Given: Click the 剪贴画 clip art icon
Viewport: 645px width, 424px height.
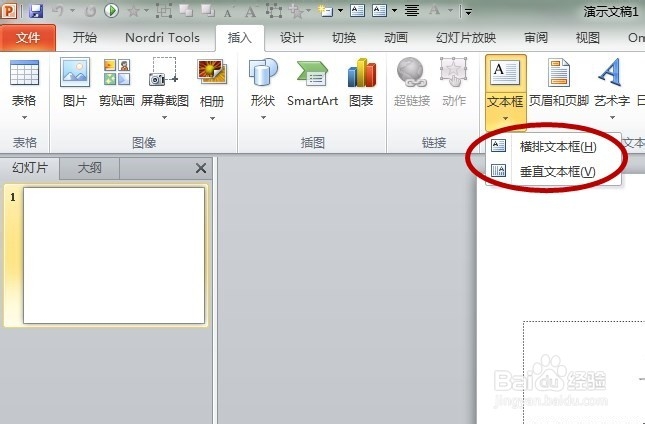Looking at the screenshot, I should tap(117, 72).
